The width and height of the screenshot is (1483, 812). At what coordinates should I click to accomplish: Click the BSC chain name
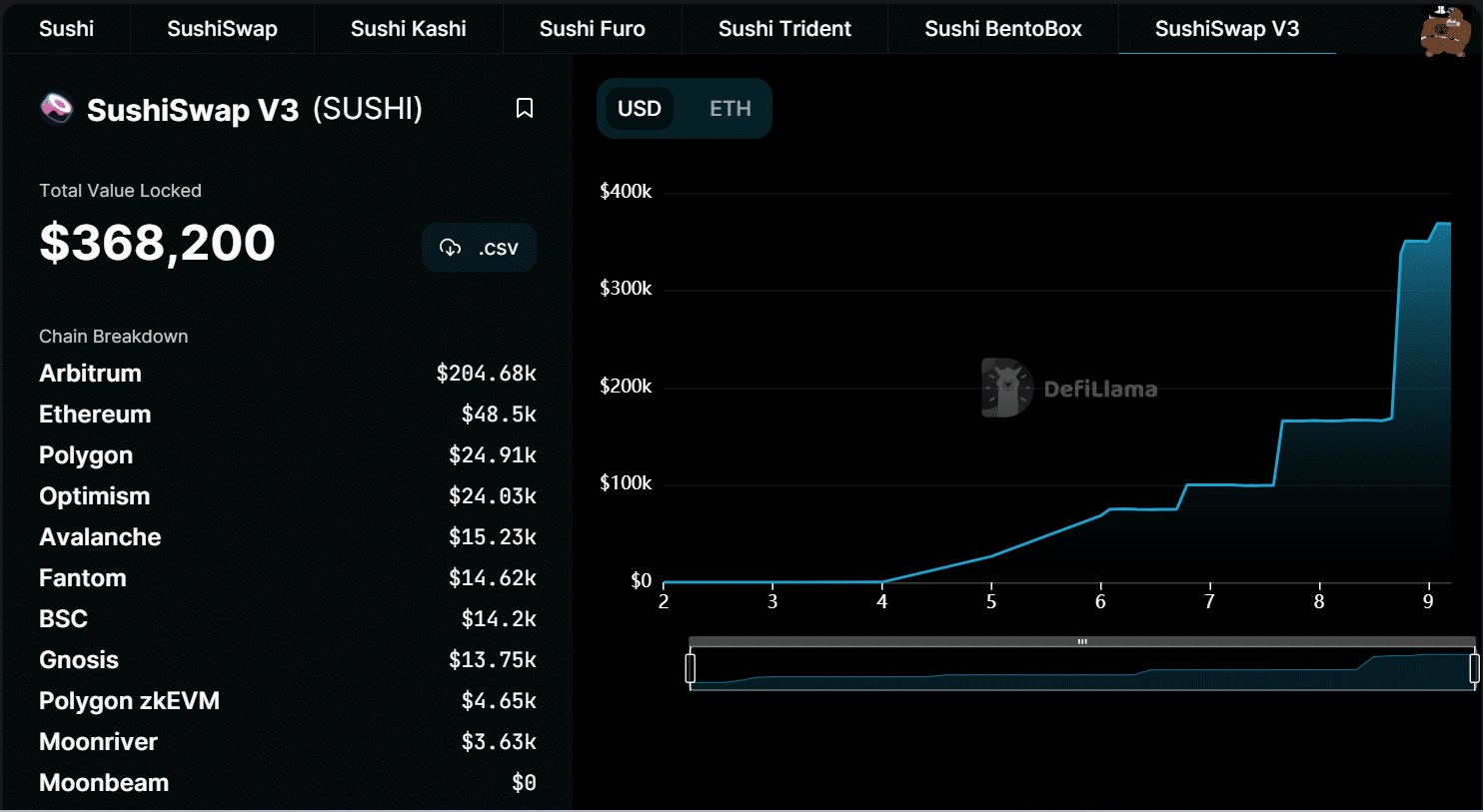pyautogui.click(x=63, y=619)
